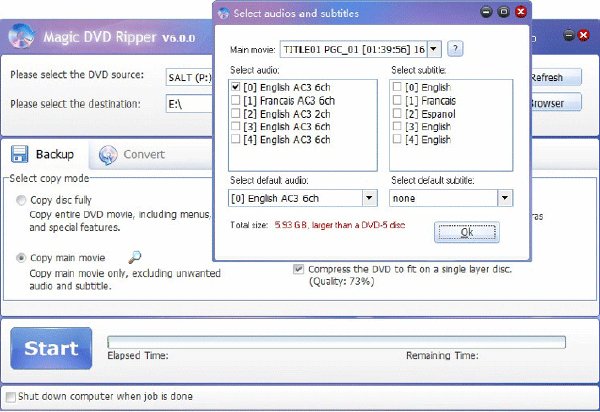Uncheck audio track [0] English AC3 6ch
Viewport: 600px width, 412px height.
(235, 87)
